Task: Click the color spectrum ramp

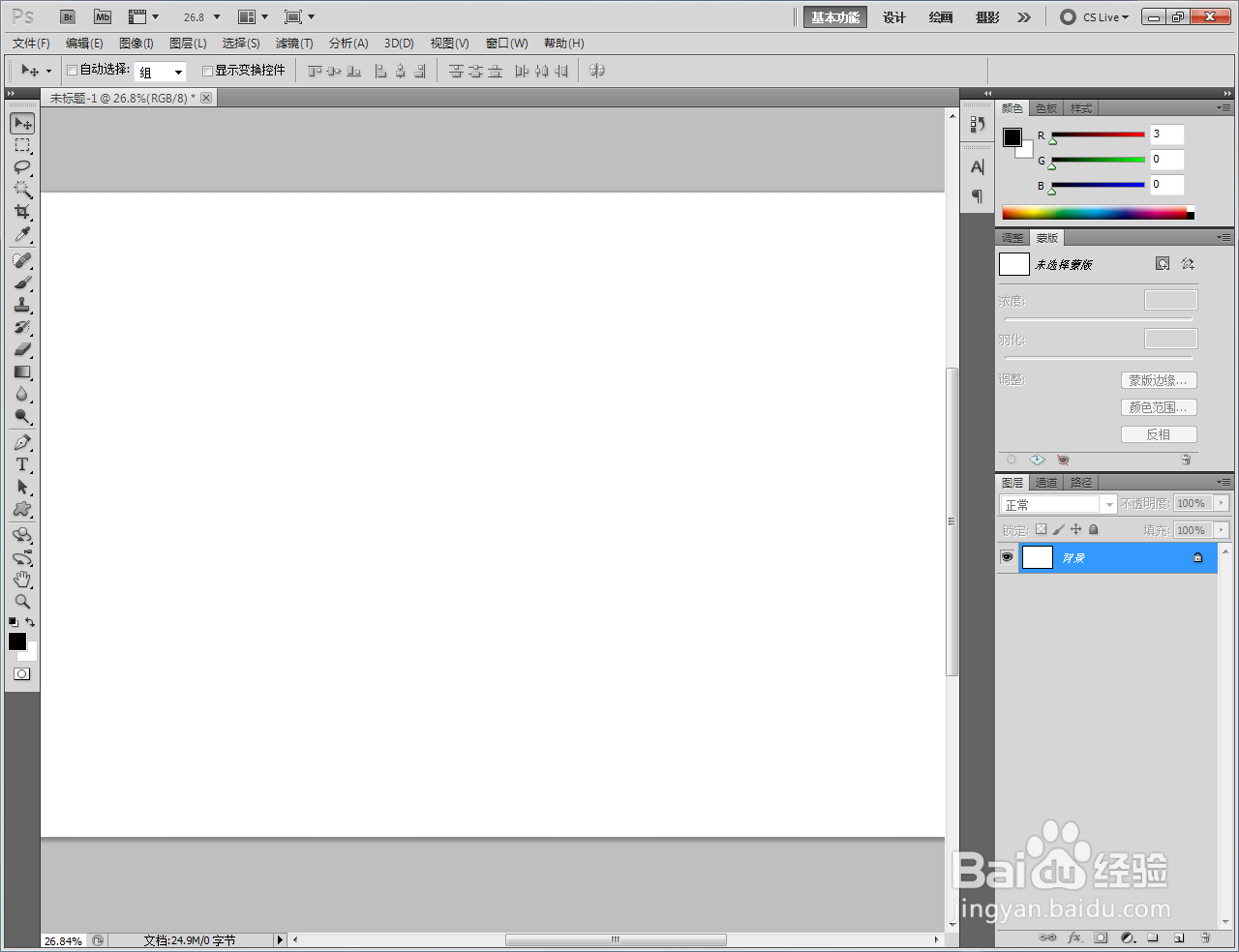Action: [1098, 213]
